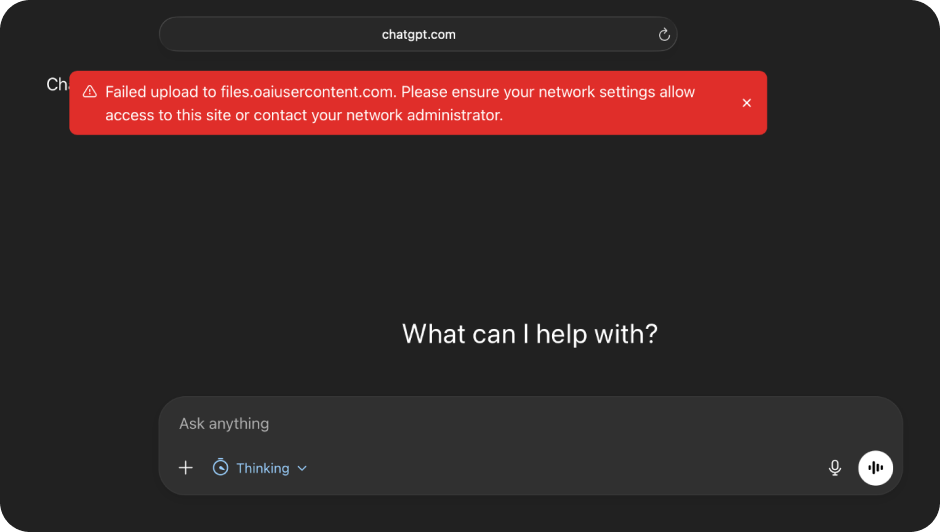940x532 pixels.
Task: Click the chatgpt.com address bar
Action: coord(418,34)
